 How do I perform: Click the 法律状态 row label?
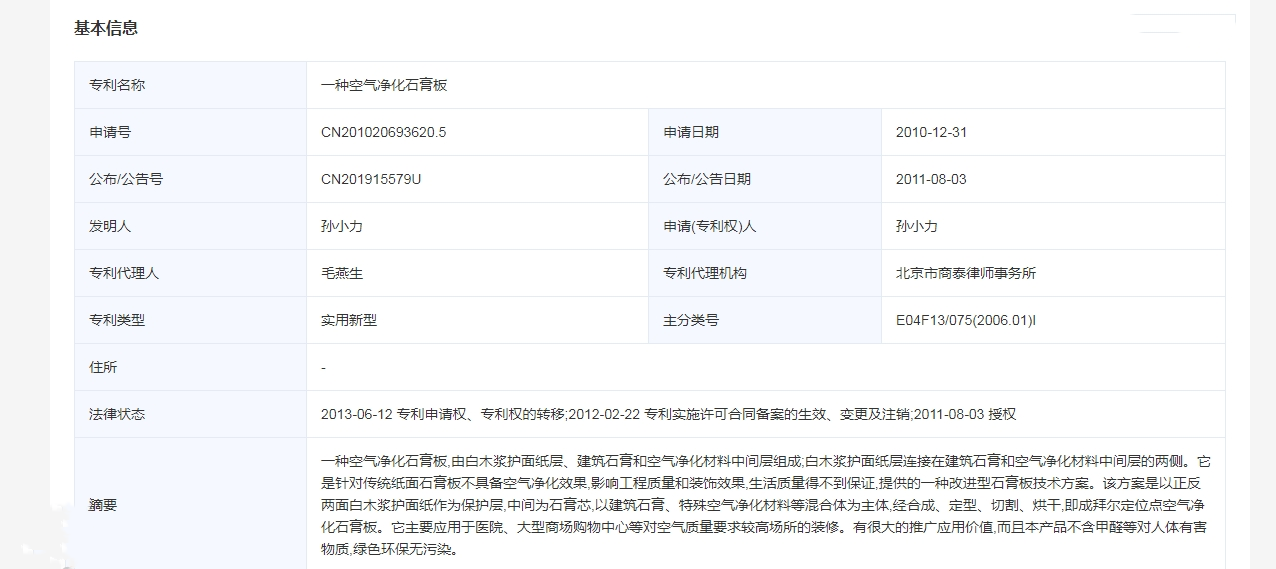point(117,414)
